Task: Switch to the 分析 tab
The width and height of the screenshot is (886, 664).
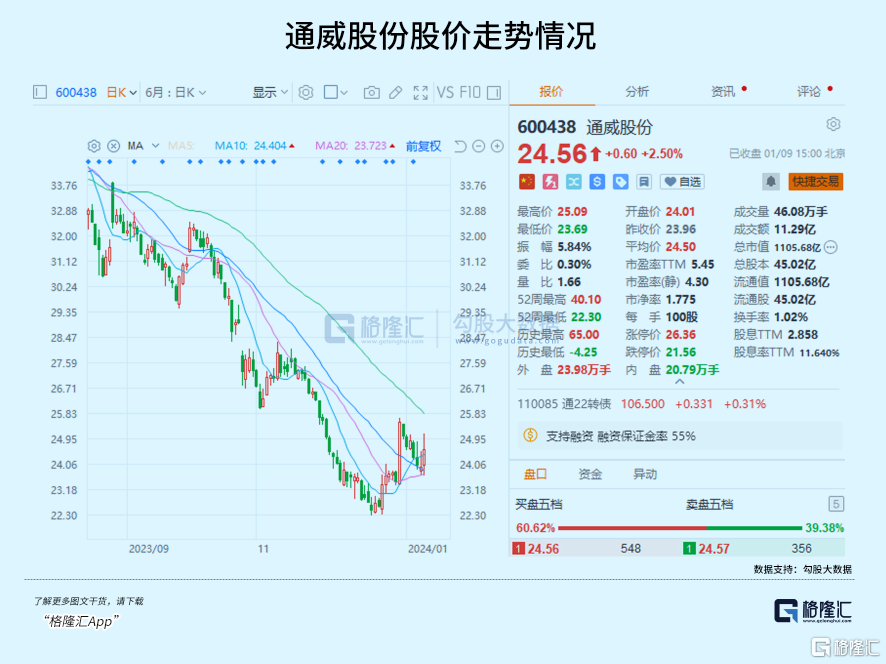Action: (637, 92)
